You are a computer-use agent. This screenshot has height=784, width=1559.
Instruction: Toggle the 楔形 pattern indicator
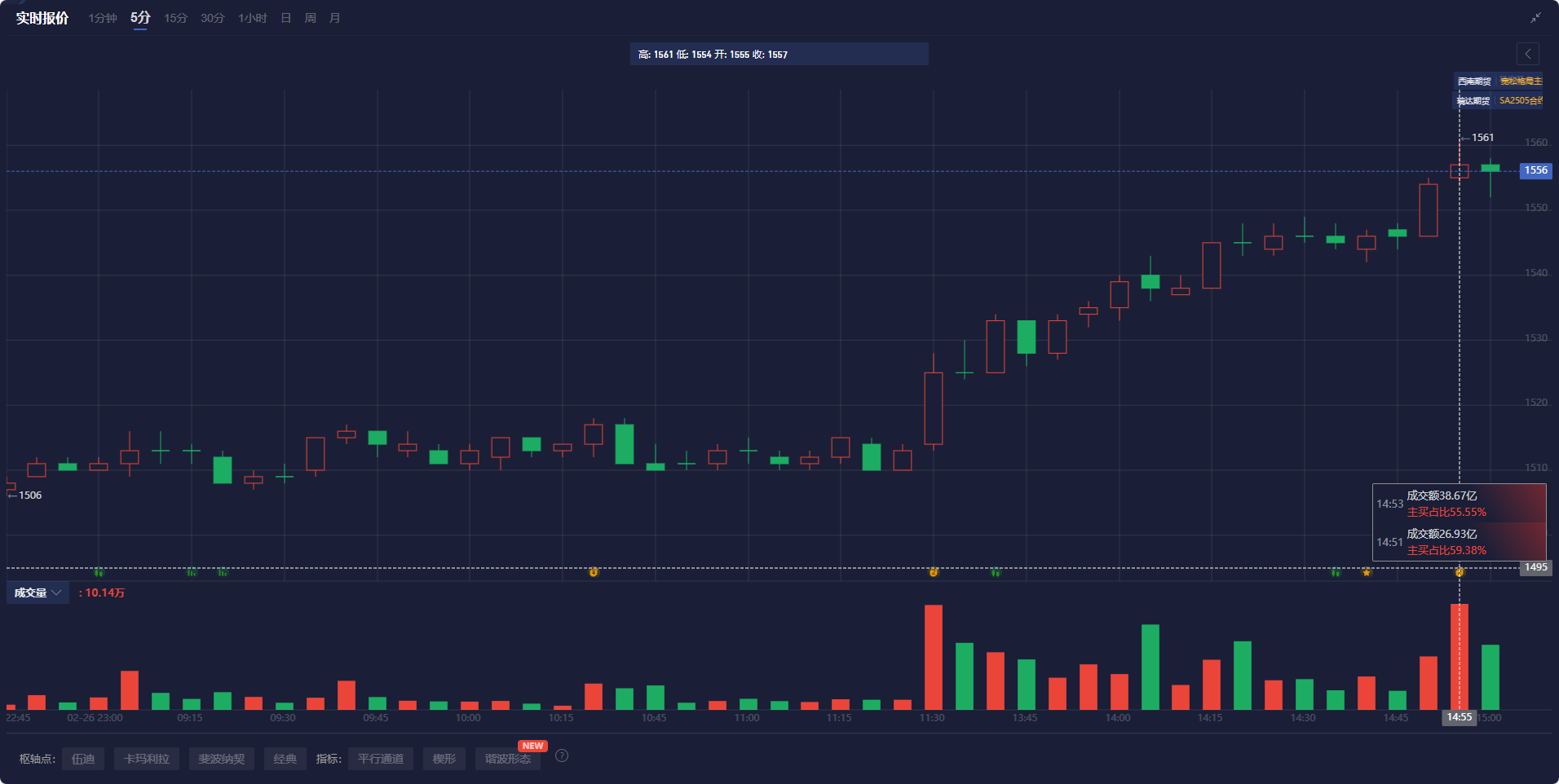coord(444,758)
